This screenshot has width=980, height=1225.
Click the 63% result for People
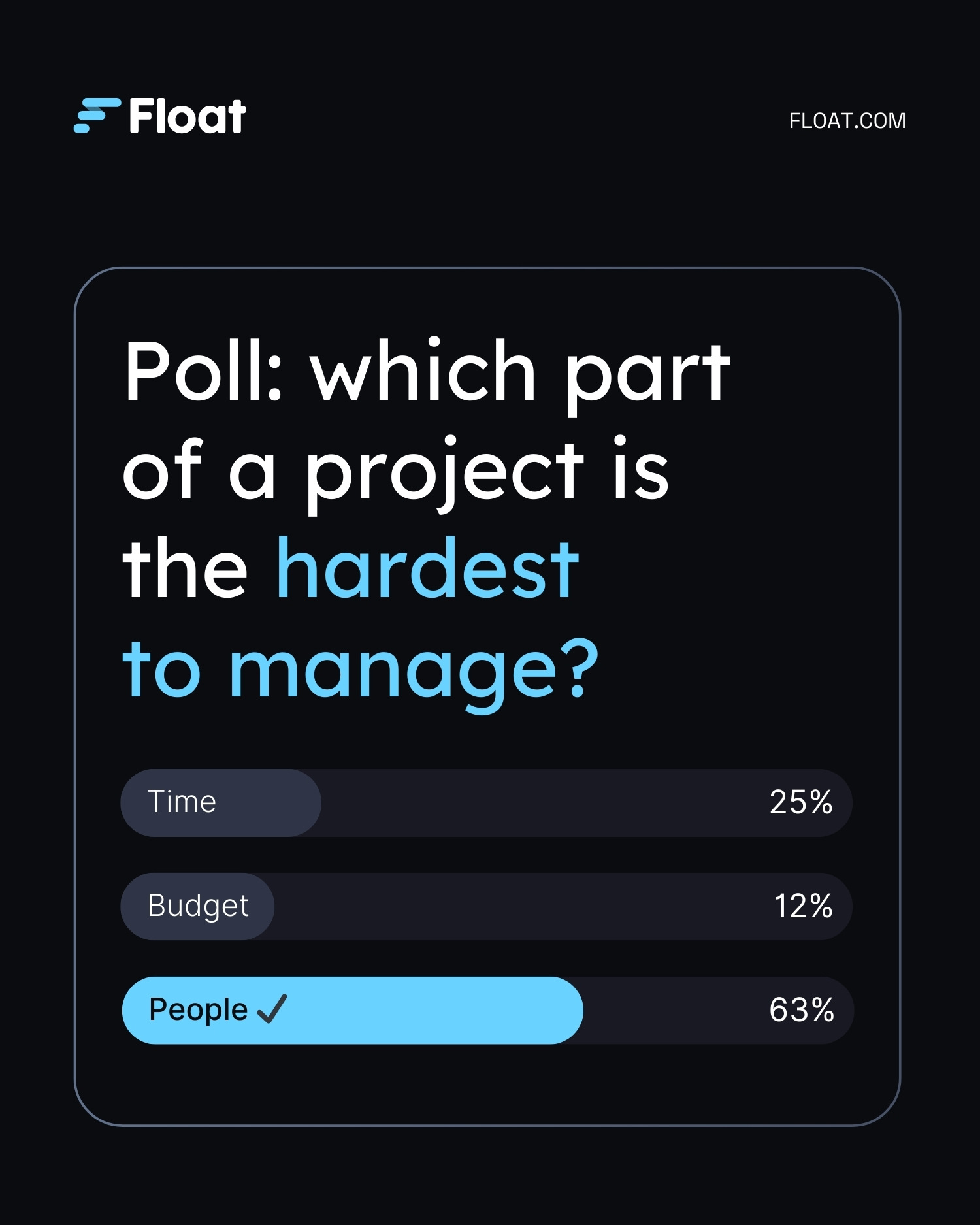click(x=801, y=1010)
